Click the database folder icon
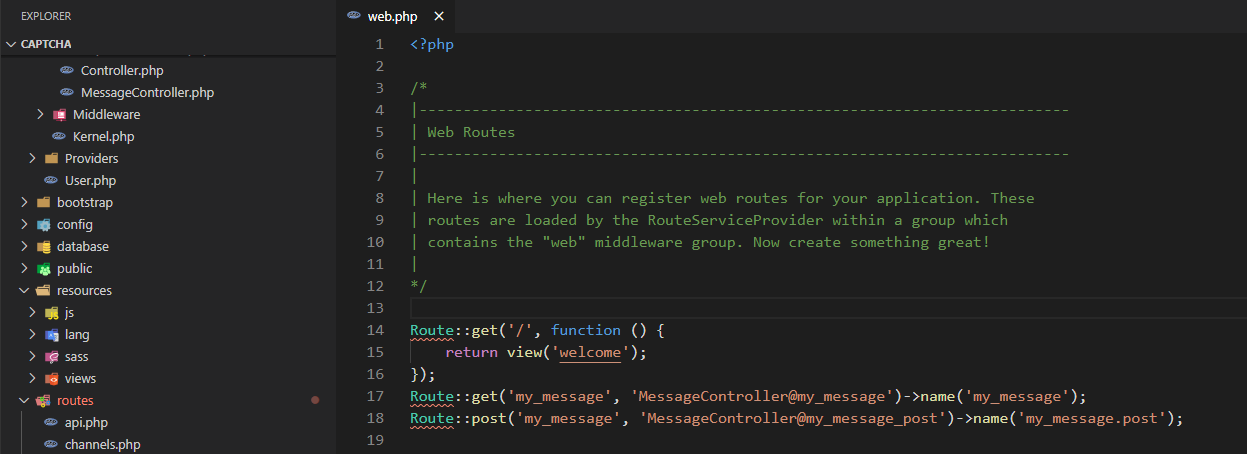This screenshot has height=454, width=1247. pyautogui.click(x=44, y=246)
